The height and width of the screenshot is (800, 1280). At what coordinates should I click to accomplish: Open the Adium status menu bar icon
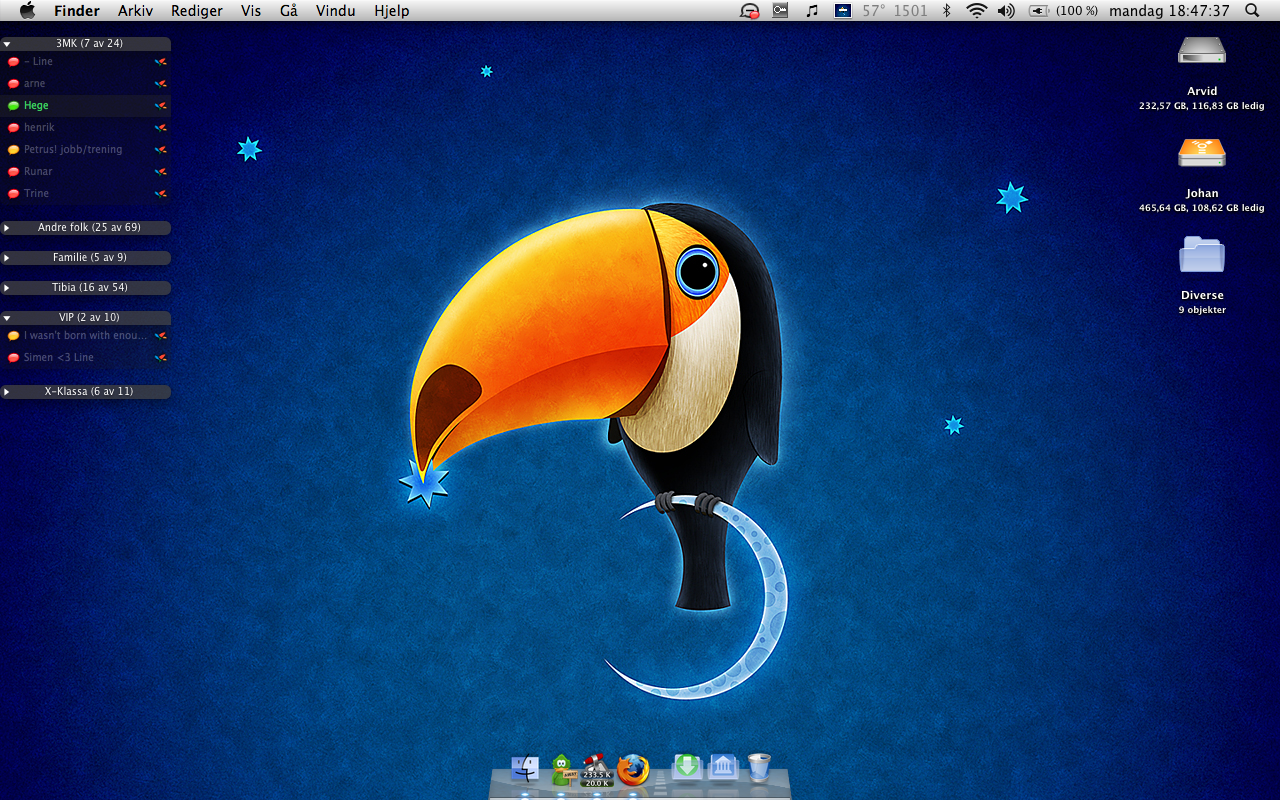(749, 11)
